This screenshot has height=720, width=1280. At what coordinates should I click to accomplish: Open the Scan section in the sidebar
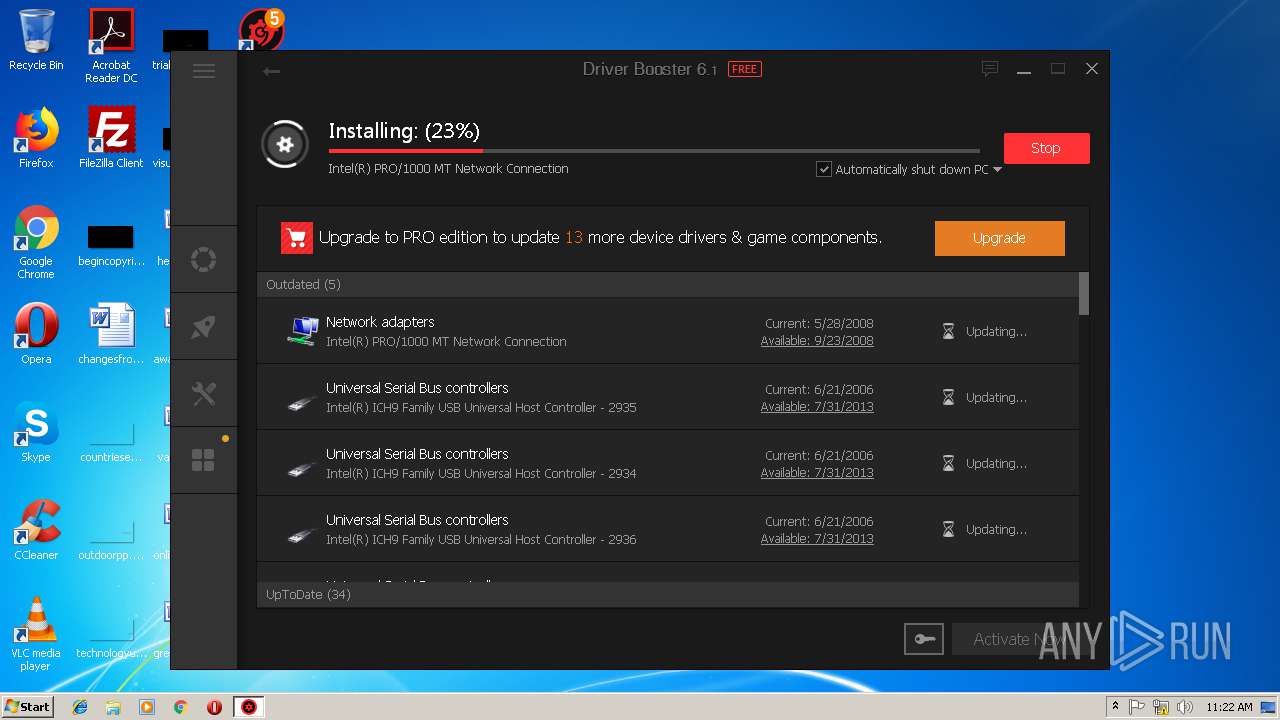(204, 260)
